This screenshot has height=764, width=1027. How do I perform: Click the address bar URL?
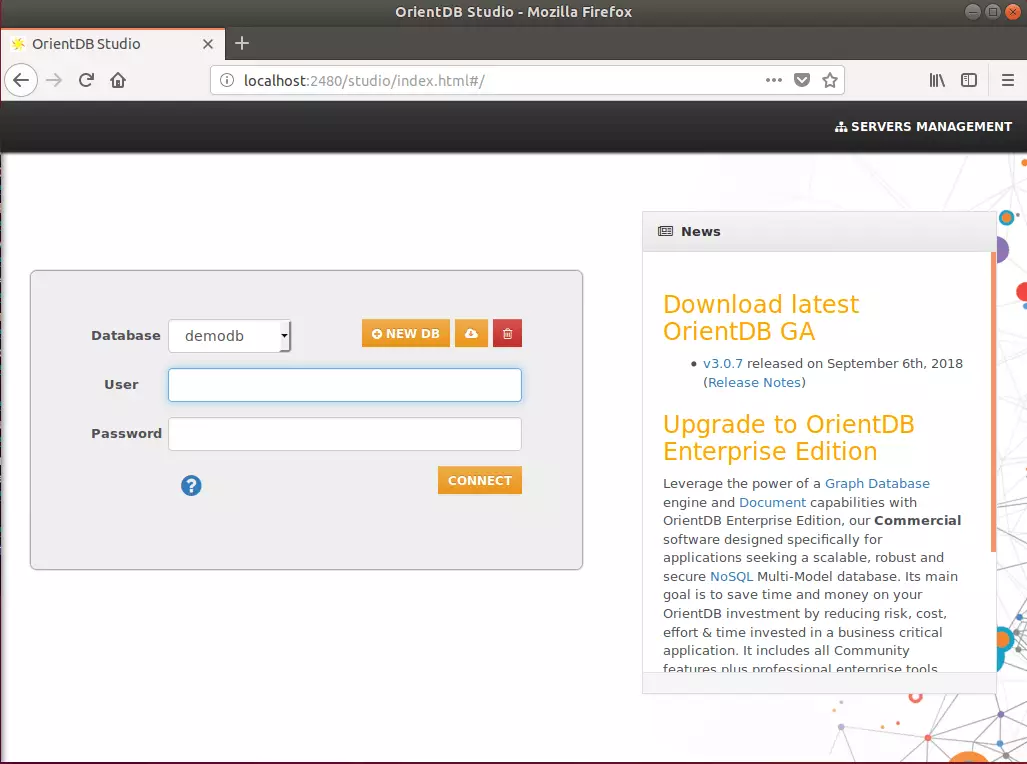pos(364,81)
